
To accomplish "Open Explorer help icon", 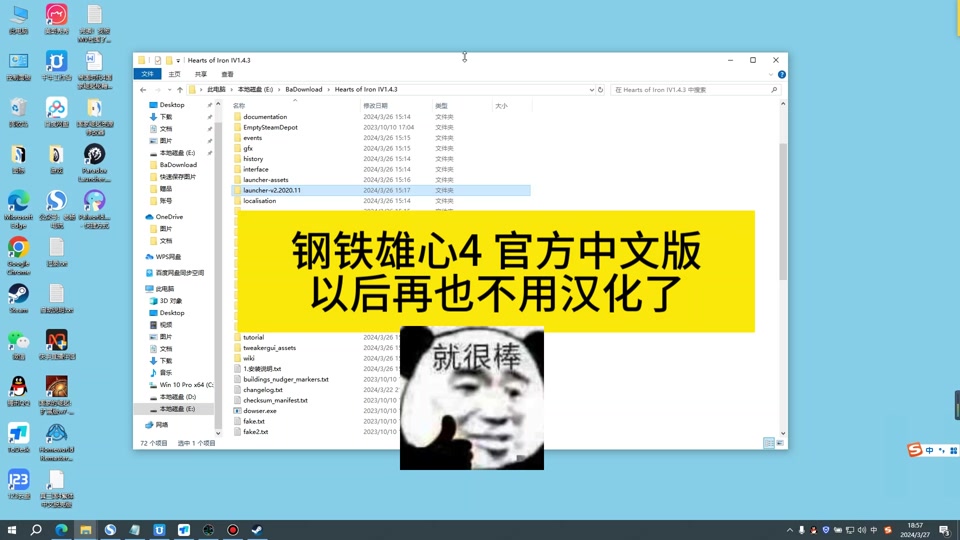I will tap(782, 75).
